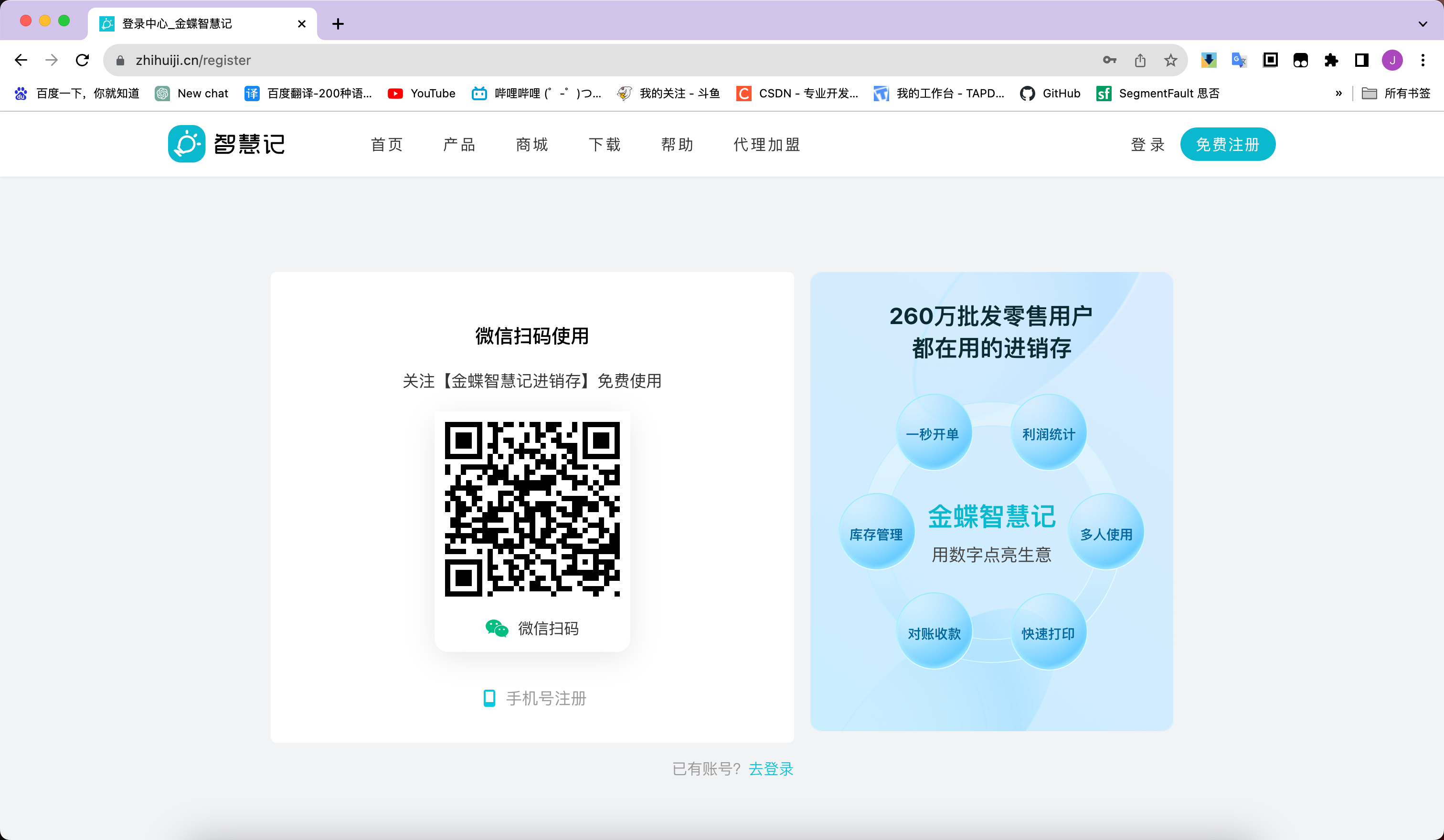Screen dimensions: 1444x840
Task: Click the 利润统计 feature bubble
Action: 1049,432
